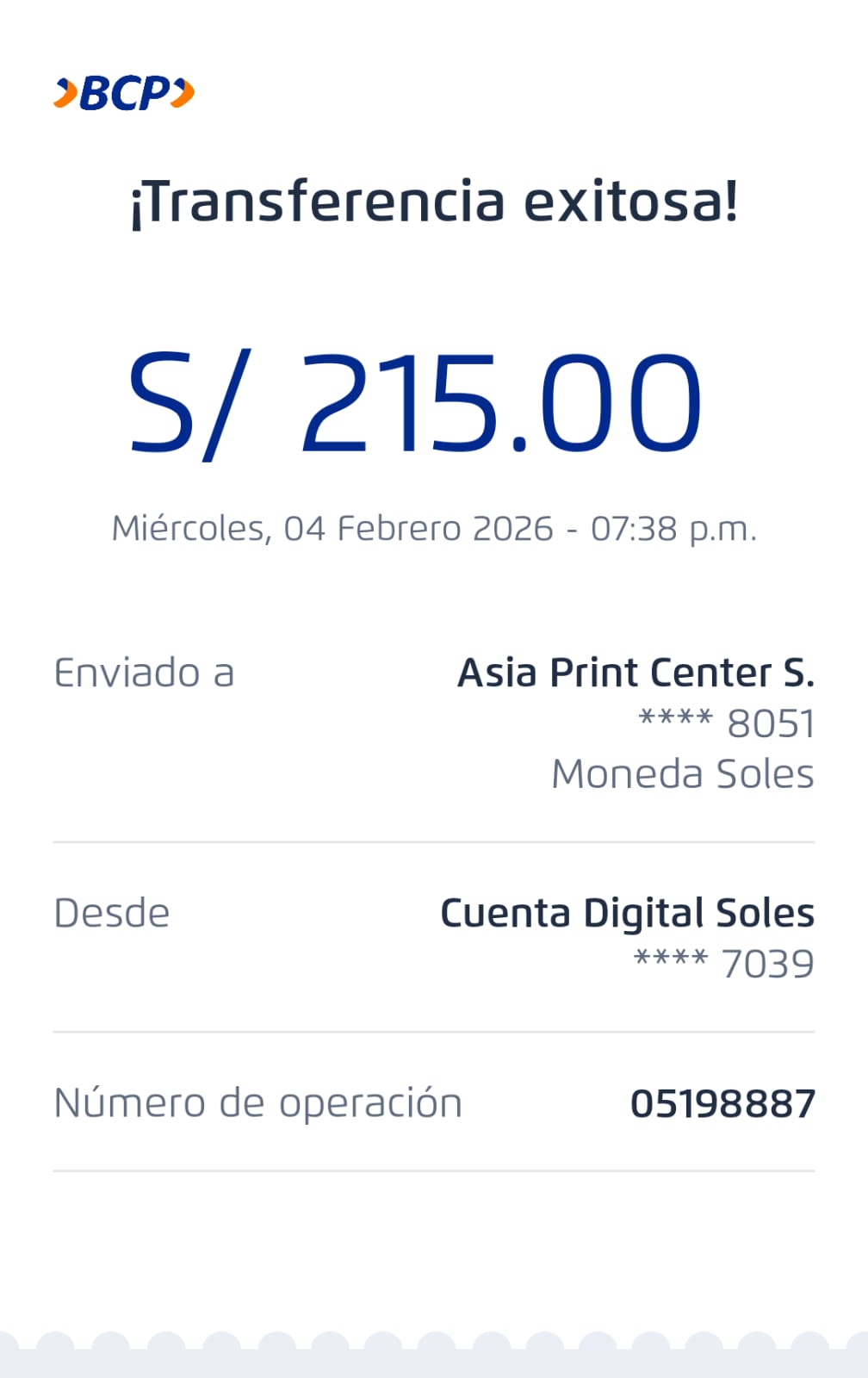The height and width of the screenshot is (1378, 868).
Task: Click the "04 Febrero 2026" date
Action: pos(418,528)
